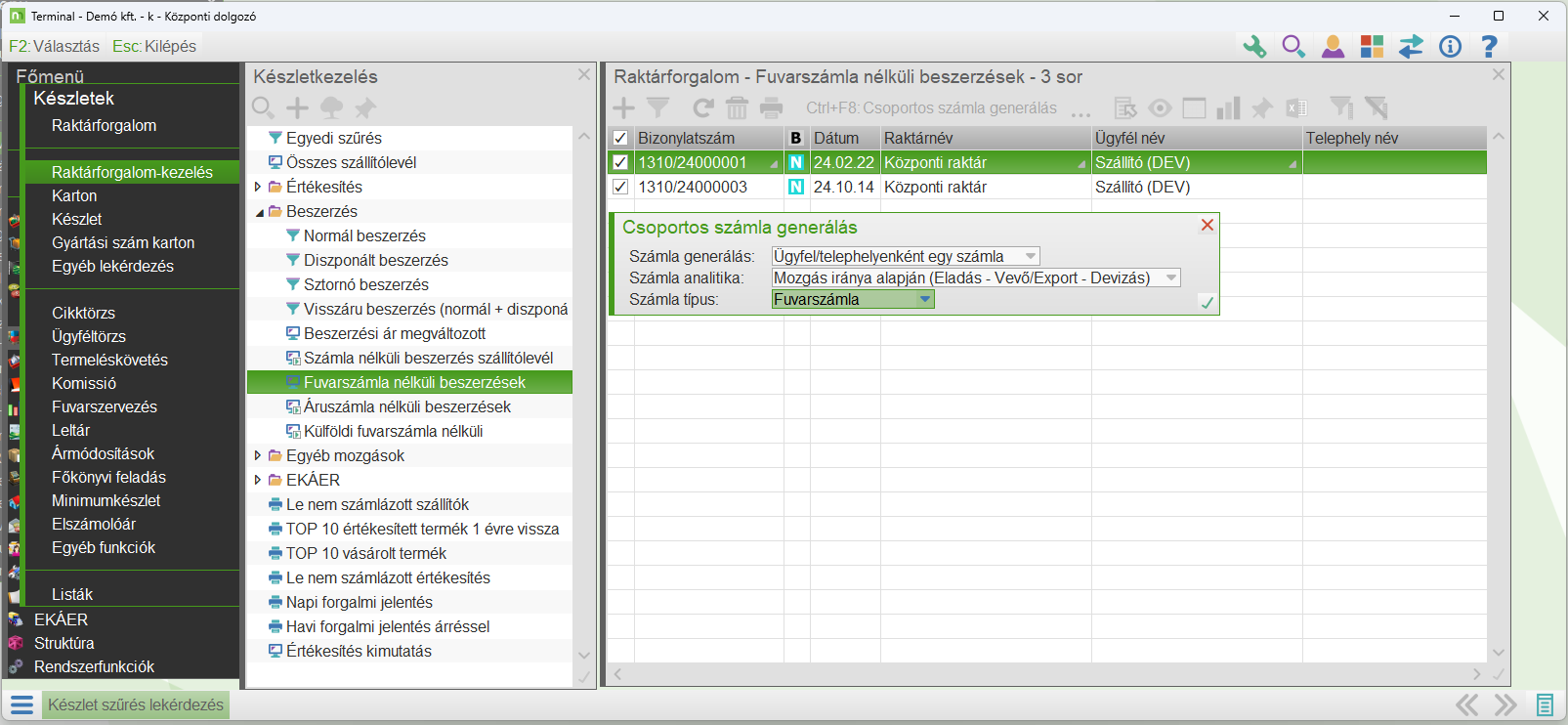Image resolution: width=1568 pixels, height=725 pixels.
Task: Click the pin icon in Raktárforgalom toolbar
Action: point(1262,107)
